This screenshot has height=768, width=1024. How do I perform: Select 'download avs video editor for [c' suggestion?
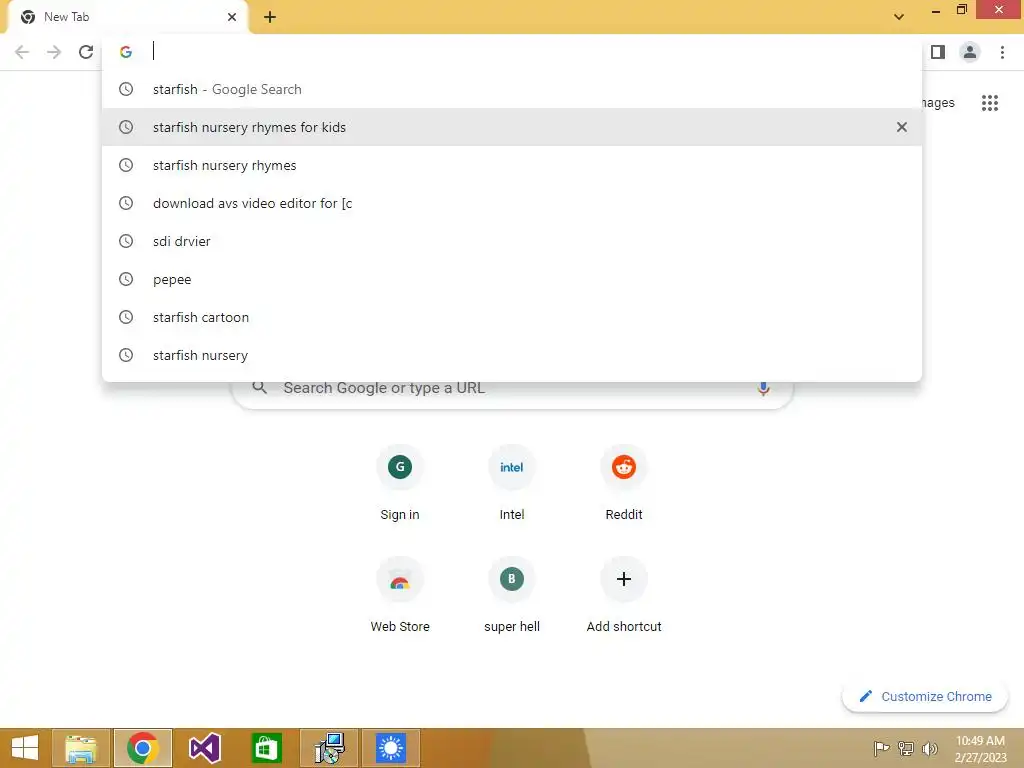[512, 203]
